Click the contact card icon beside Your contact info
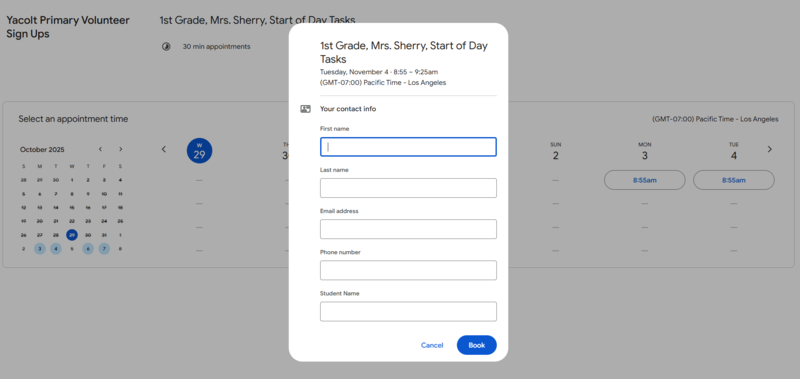The image size is (800, 379). pos(306,109)
